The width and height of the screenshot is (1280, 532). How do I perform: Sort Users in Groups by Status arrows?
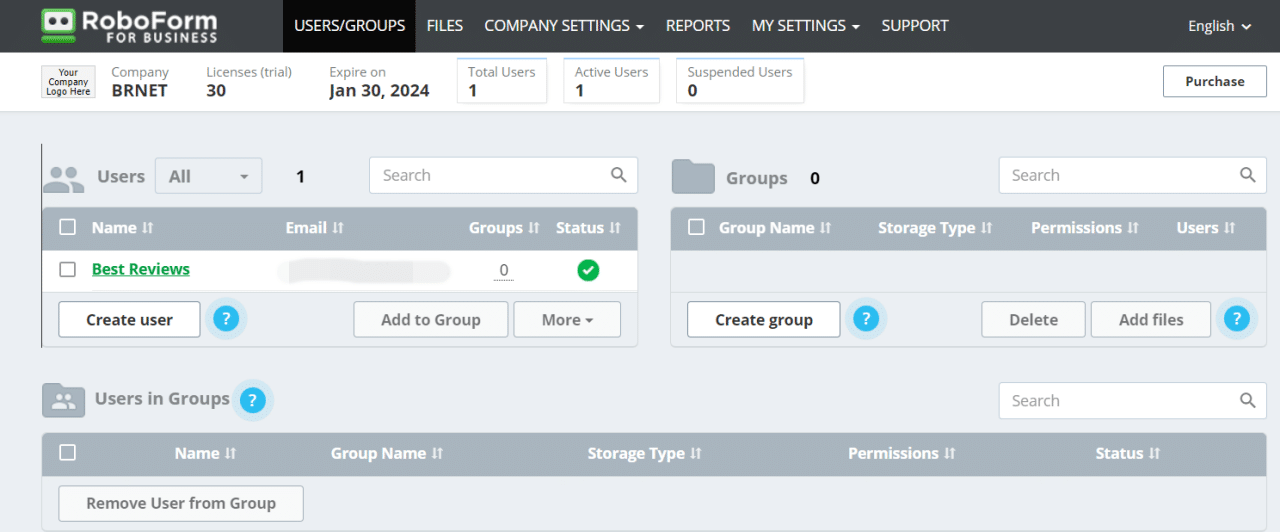pyautogui.click(x=1154, y=454)
